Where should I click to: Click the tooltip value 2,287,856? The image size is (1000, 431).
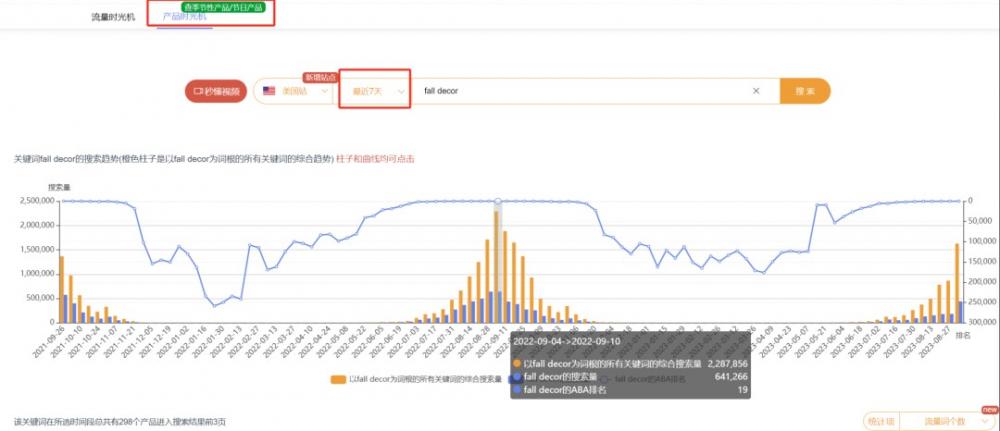(728, 364)
